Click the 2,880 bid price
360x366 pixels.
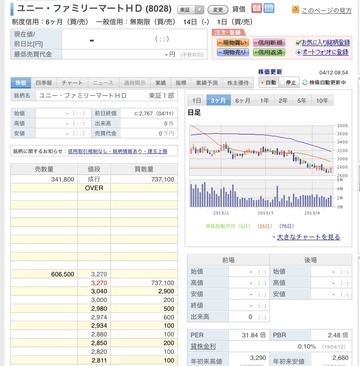click(99, 334)
